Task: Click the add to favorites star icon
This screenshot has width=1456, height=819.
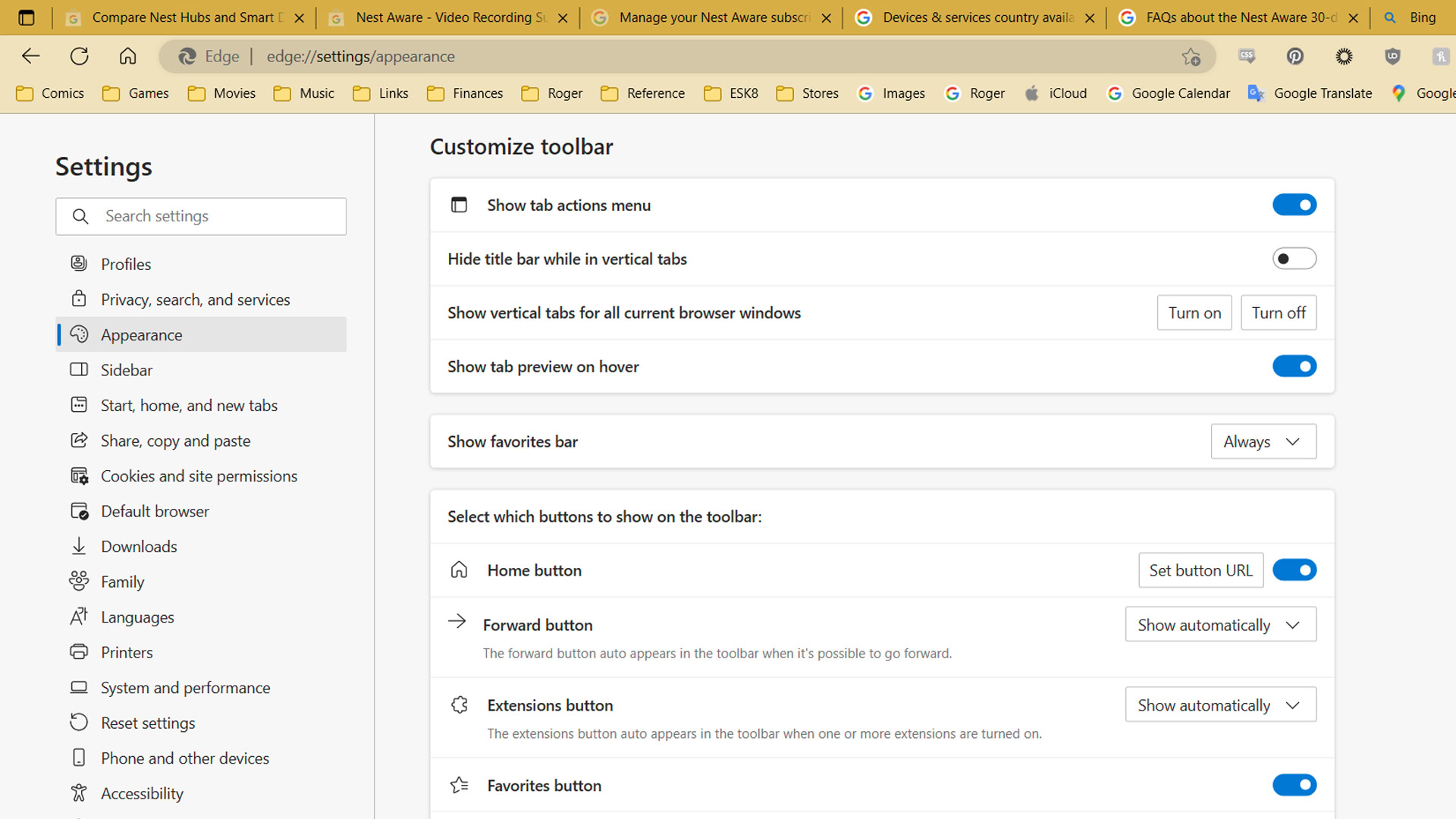Action: tap(1191, 57)
